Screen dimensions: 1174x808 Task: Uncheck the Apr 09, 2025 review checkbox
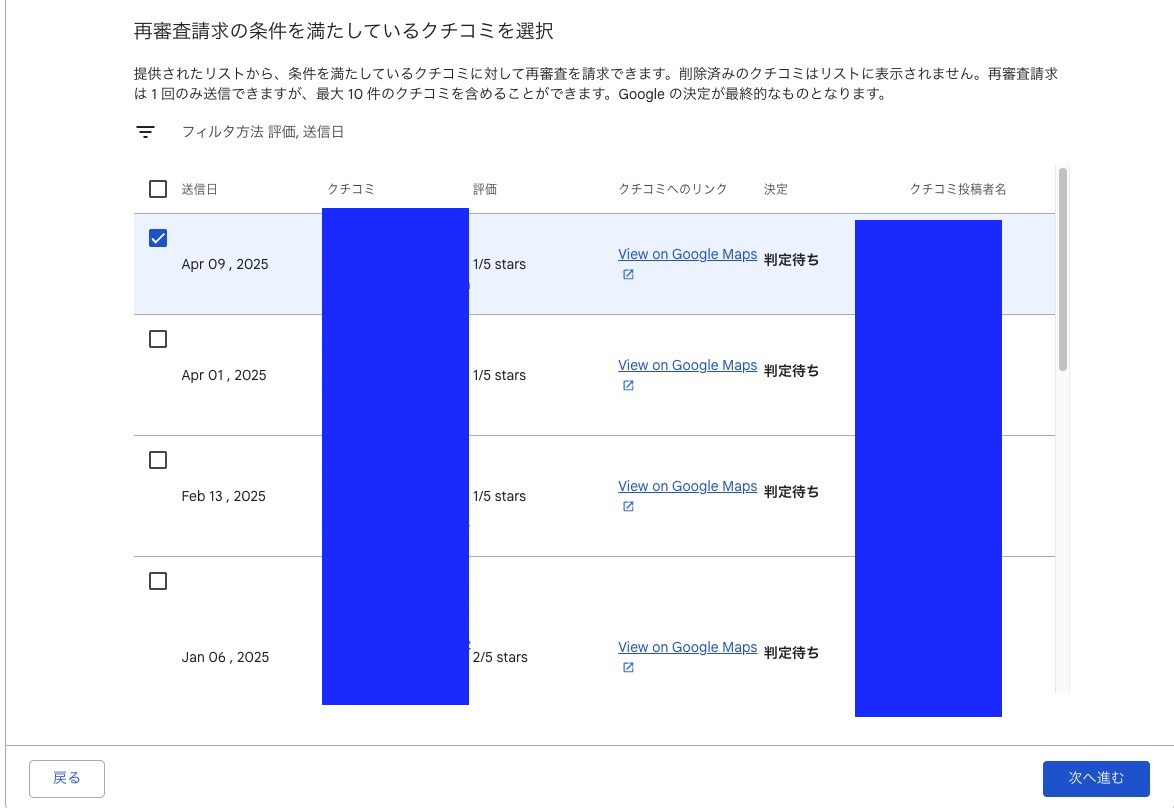[x=157, y=239]
